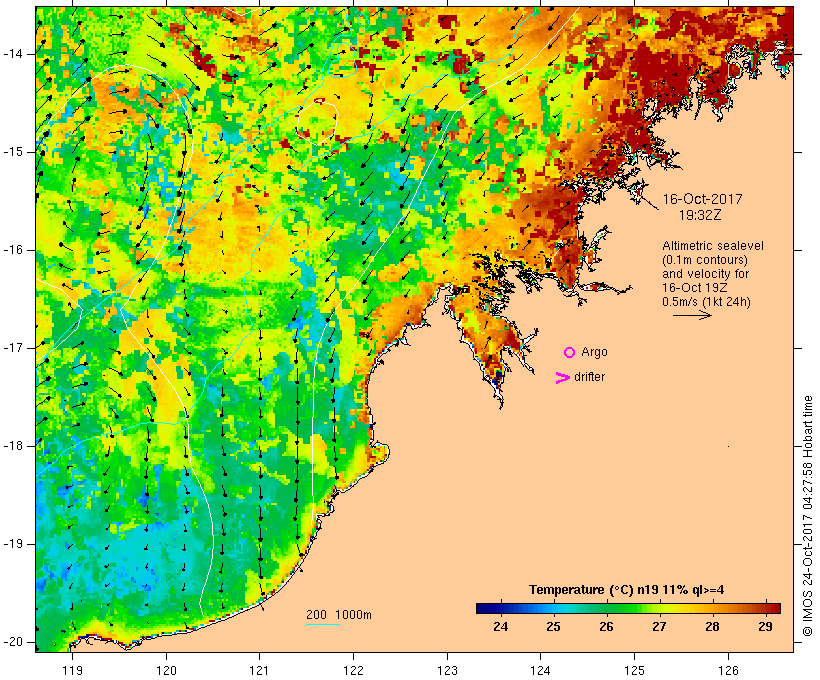
Task: Click the latitude axis label '-20'
Action: tap(12, 642)
